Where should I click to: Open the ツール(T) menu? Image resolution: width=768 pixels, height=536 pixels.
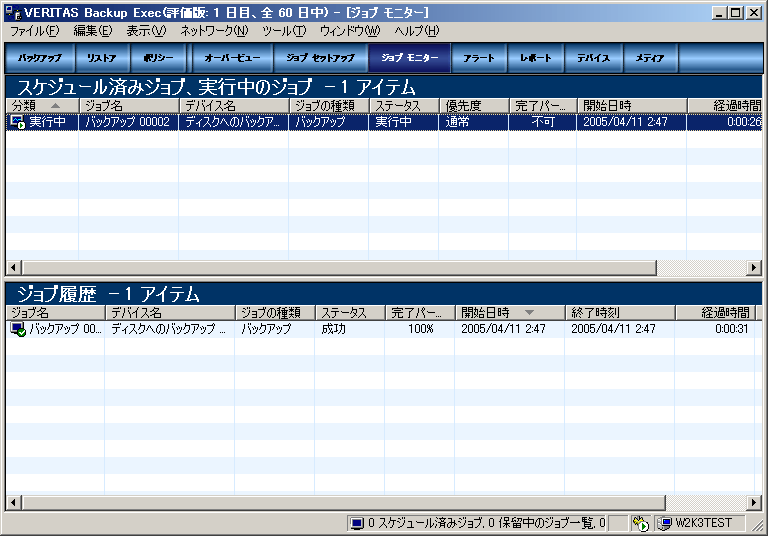(284, 31)
